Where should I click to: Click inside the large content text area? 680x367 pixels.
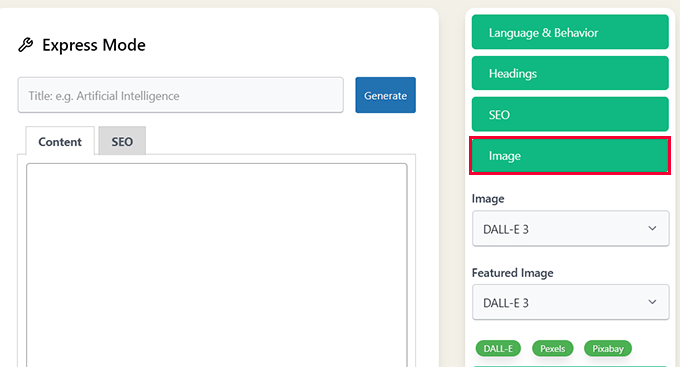(216, 265)
